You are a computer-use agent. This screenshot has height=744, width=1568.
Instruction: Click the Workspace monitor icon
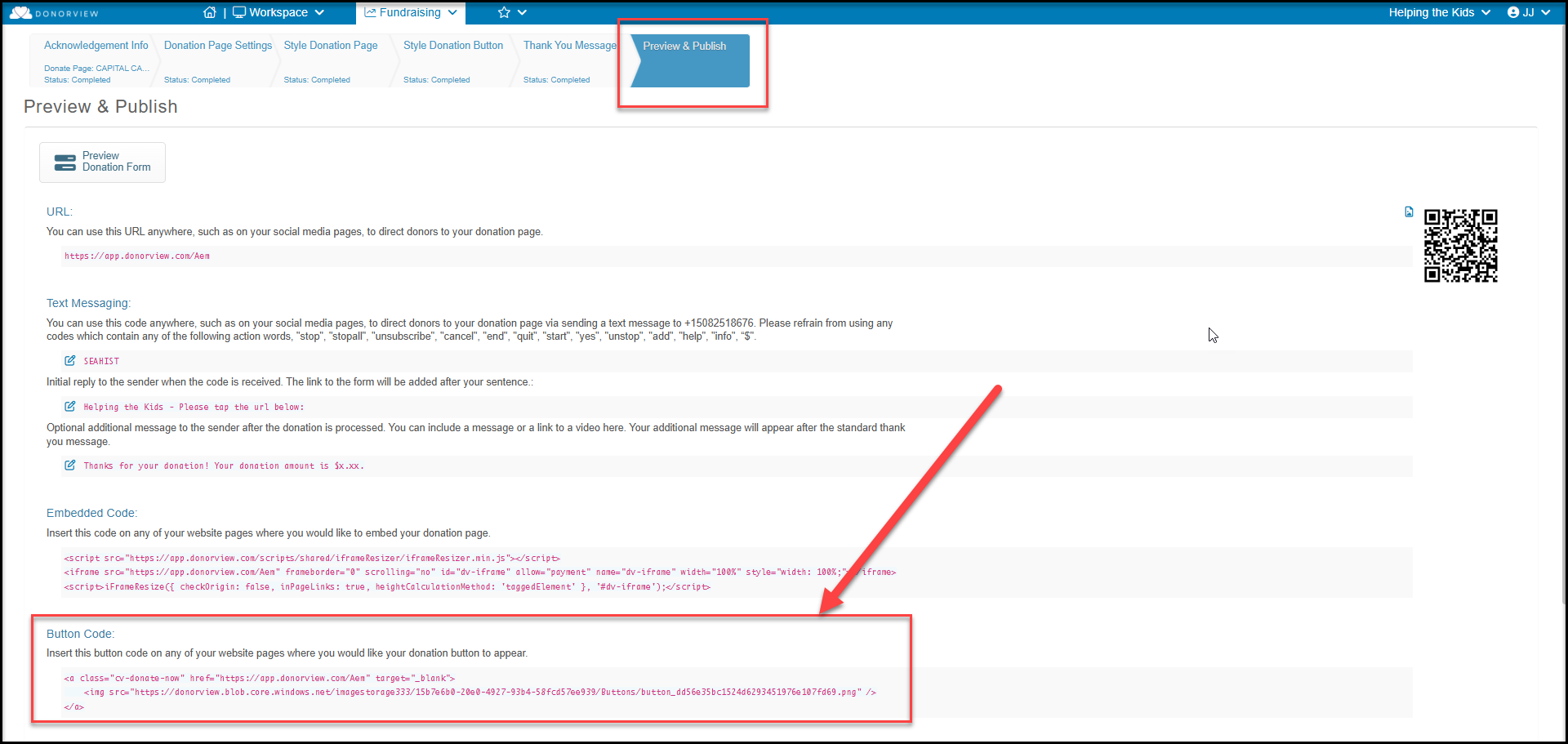click(239, 12)
